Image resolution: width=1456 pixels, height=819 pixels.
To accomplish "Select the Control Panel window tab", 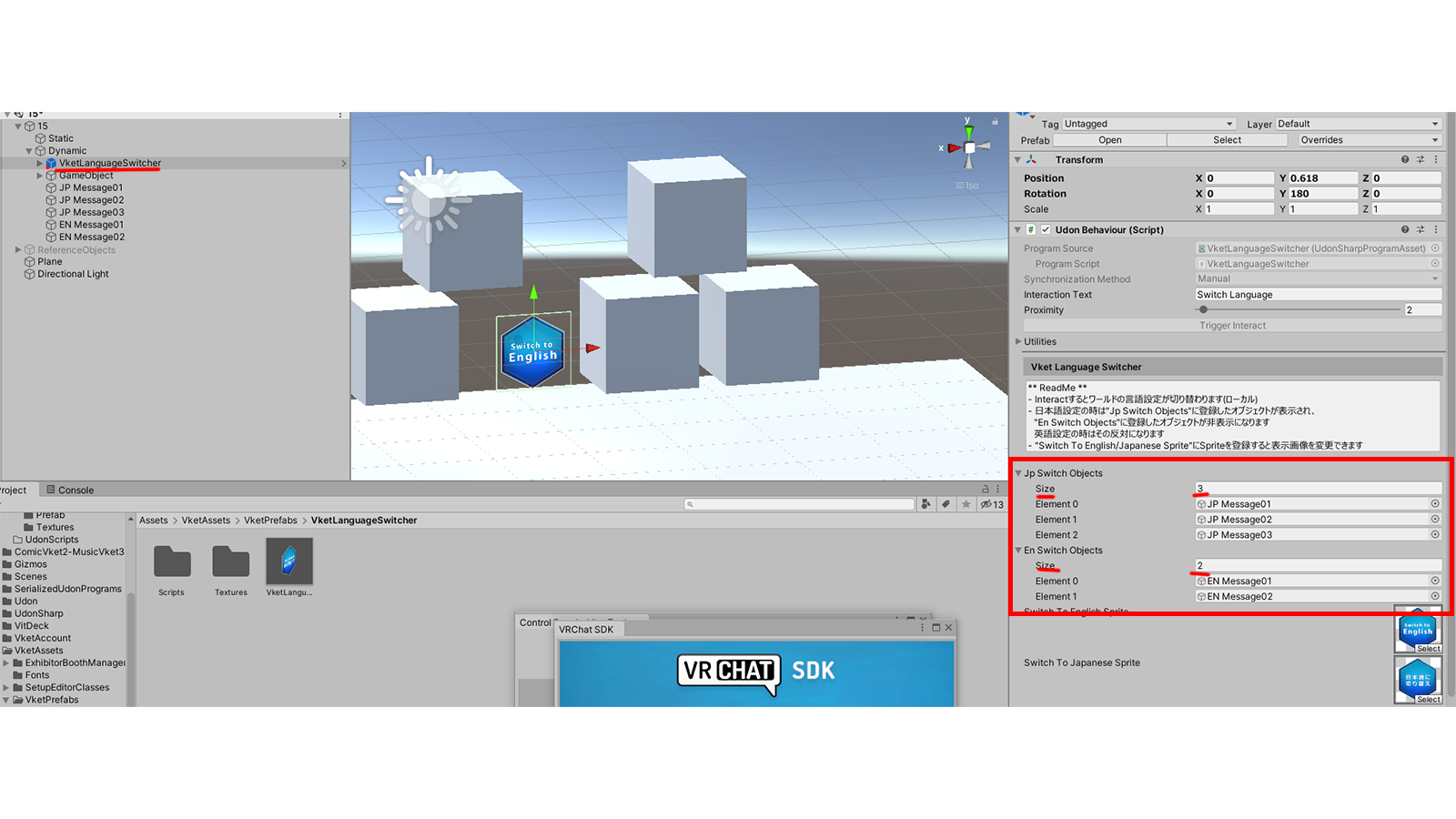I will pyautogui.click(x=535, y=622).
